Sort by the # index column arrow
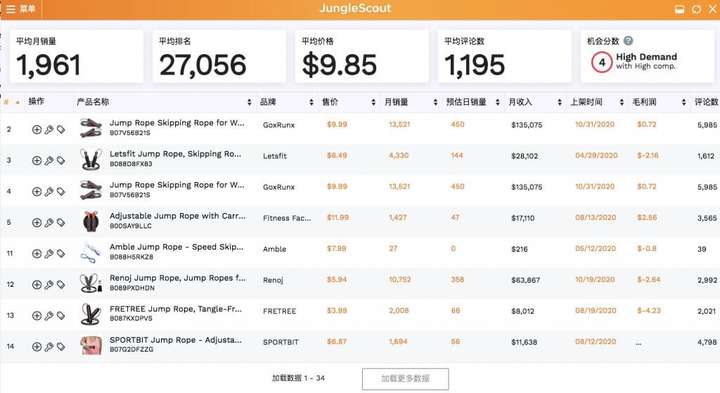The image size is (720, 393). pos(17,102)
